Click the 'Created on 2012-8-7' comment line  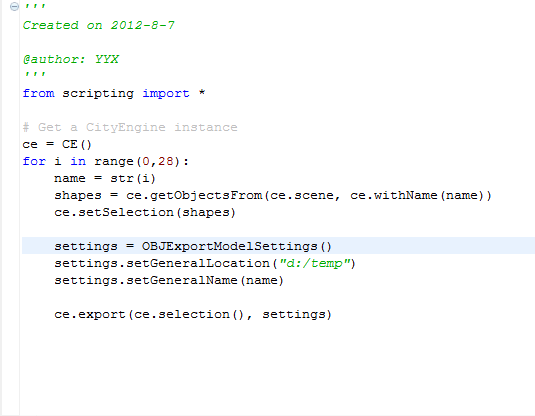point(98,25)
